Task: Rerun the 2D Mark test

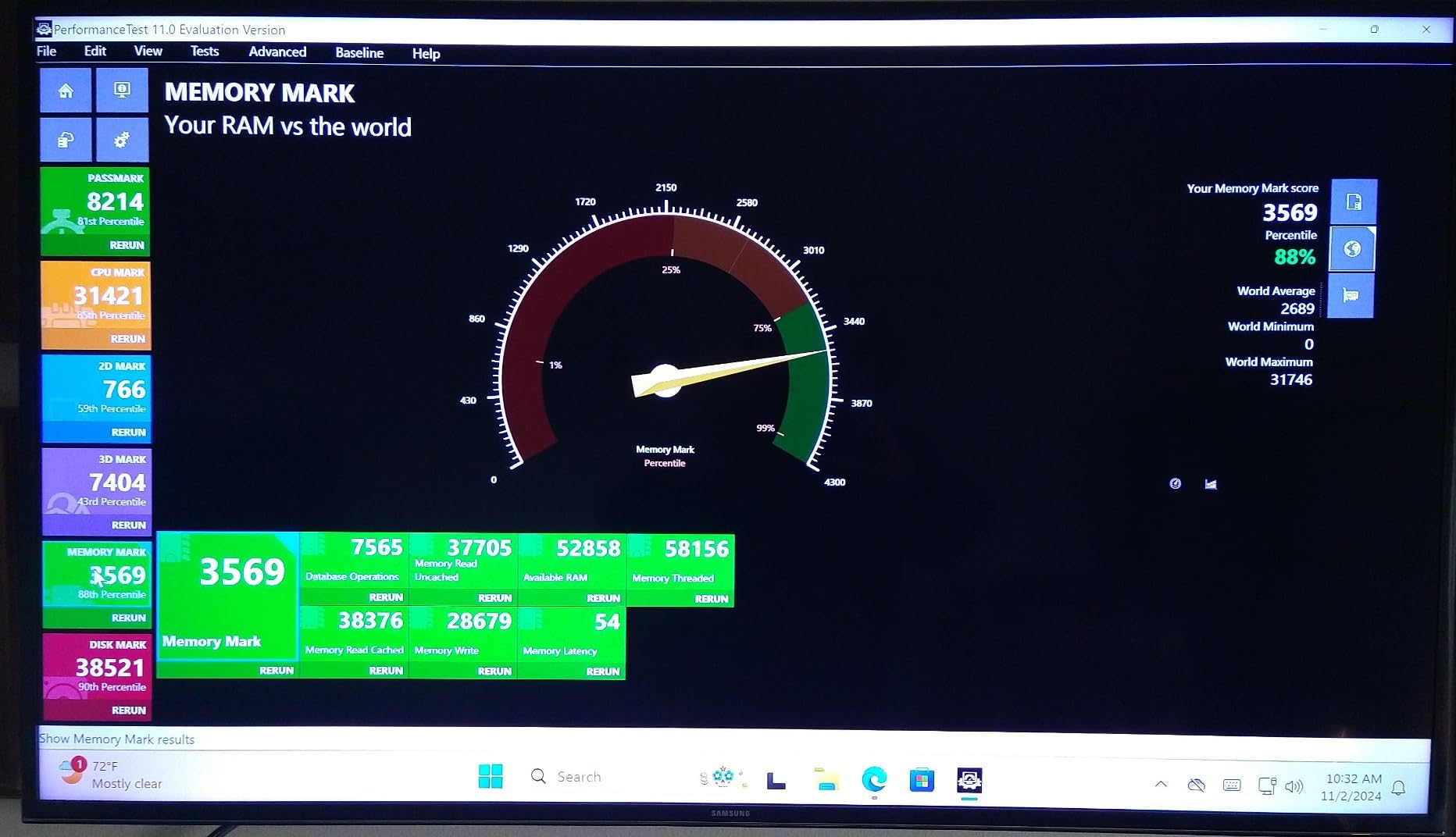Action: pos(128,433)
